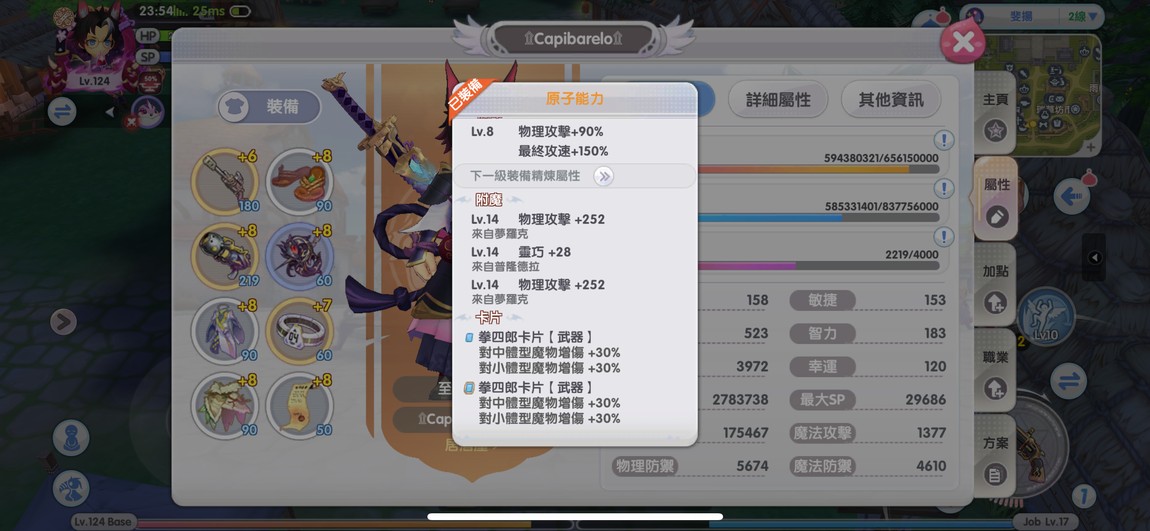This screenshot has width=1150, height=531.
Task: Toggle the swap button near skill wheel
Action: point(1068,382)
